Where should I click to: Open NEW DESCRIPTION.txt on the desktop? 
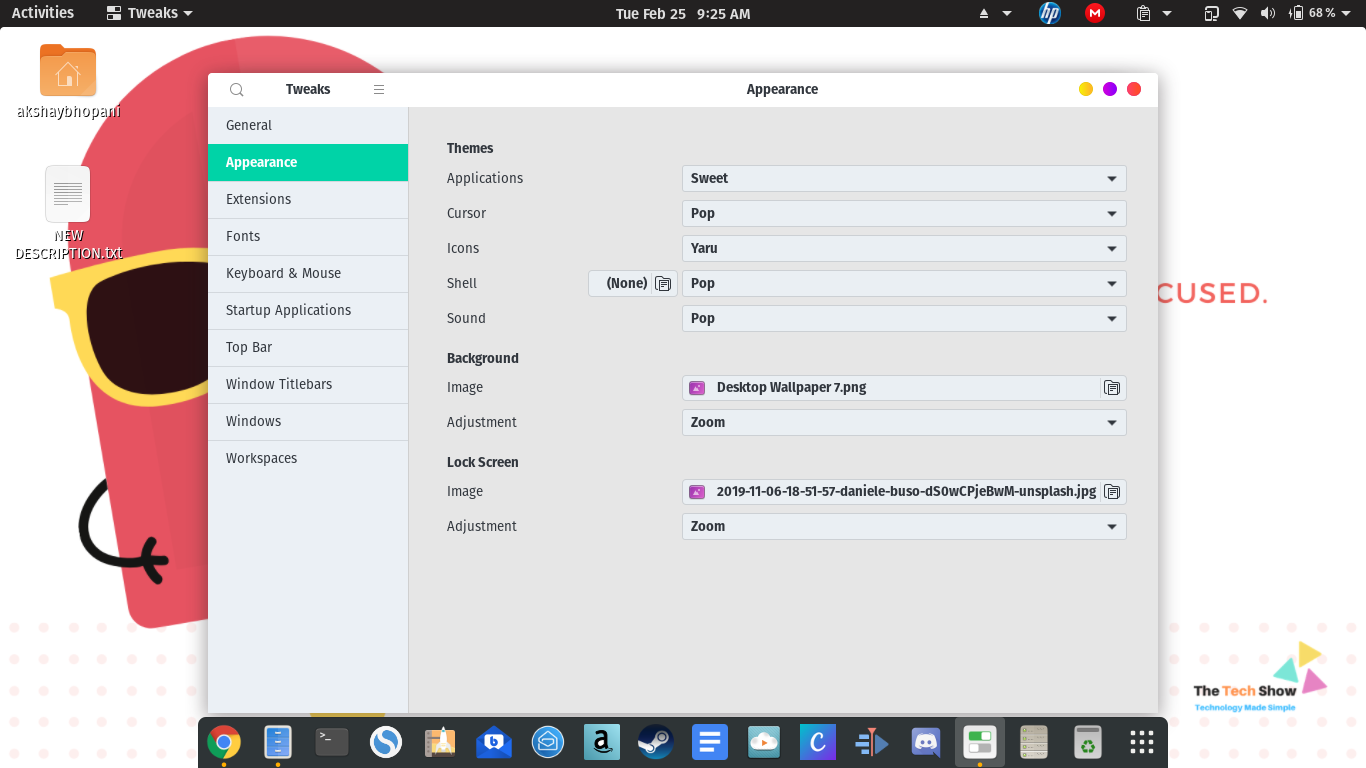67,194
